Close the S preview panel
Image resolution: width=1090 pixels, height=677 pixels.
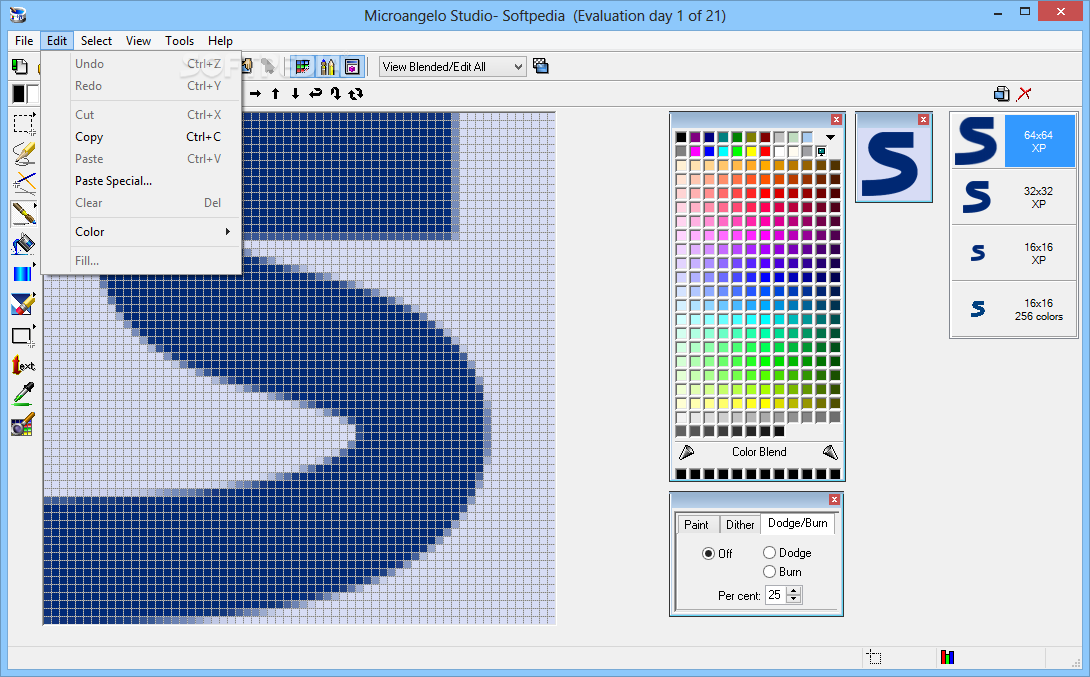pos(923,120)
